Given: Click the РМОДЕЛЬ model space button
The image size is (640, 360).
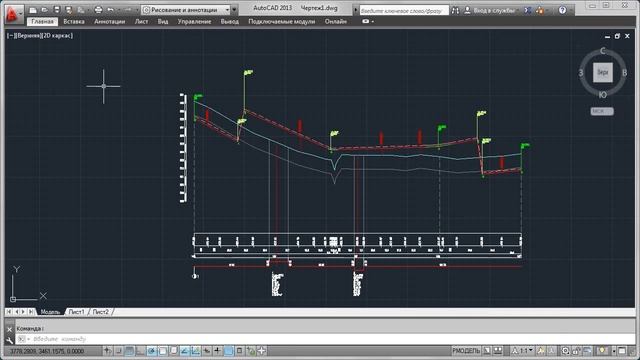Looking at the screenshot, I should coord(466,351).
